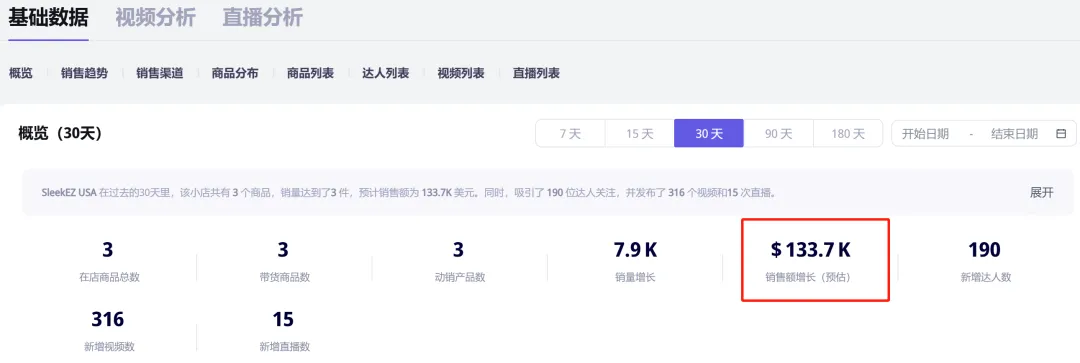Click the 结束日期 input field
Image resolution: width=1080 pixels, height=363 pixels.
pyautogui.click(x=1015, y=134)
